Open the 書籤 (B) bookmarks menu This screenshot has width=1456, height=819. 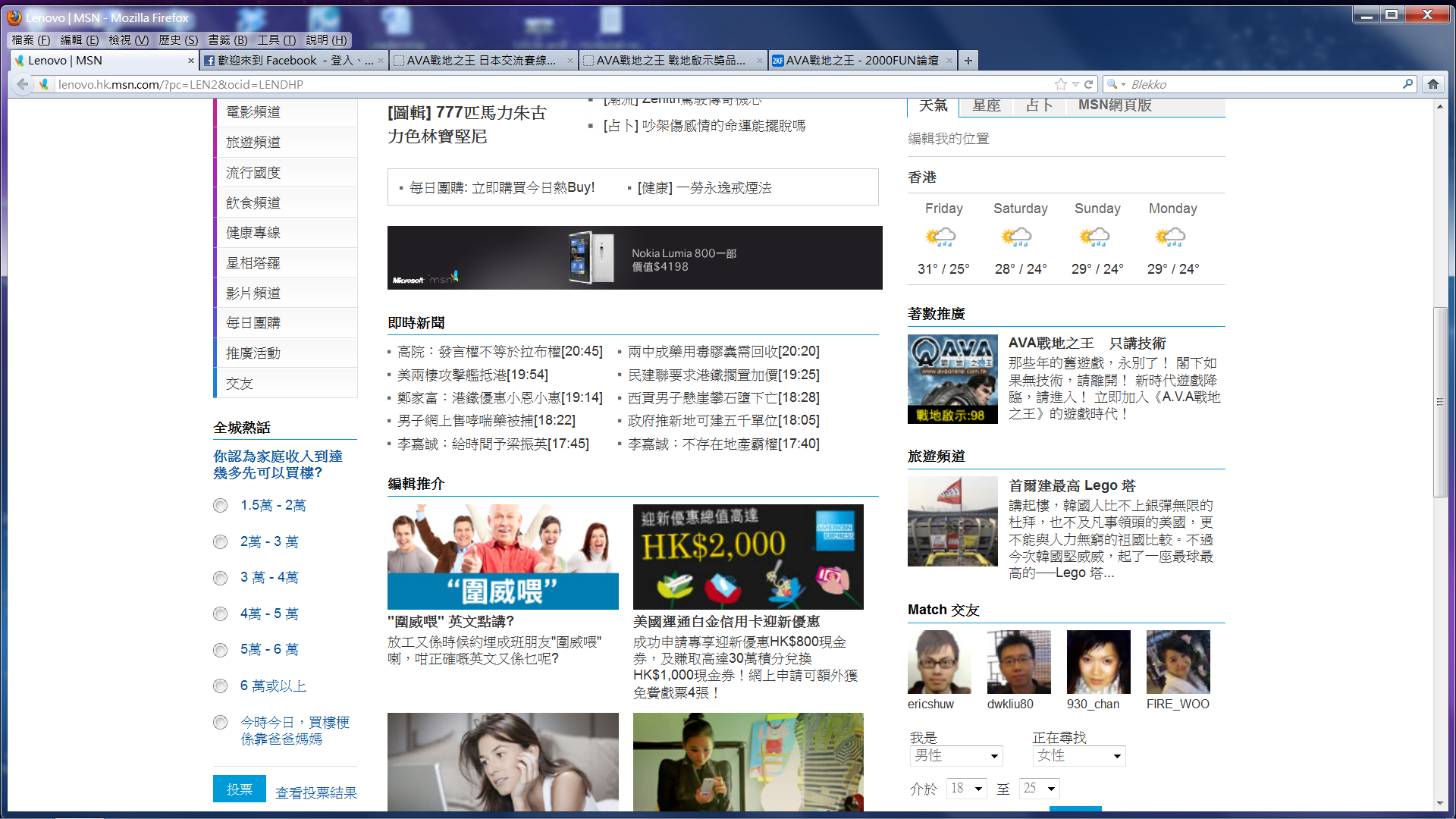pos(227,40)
